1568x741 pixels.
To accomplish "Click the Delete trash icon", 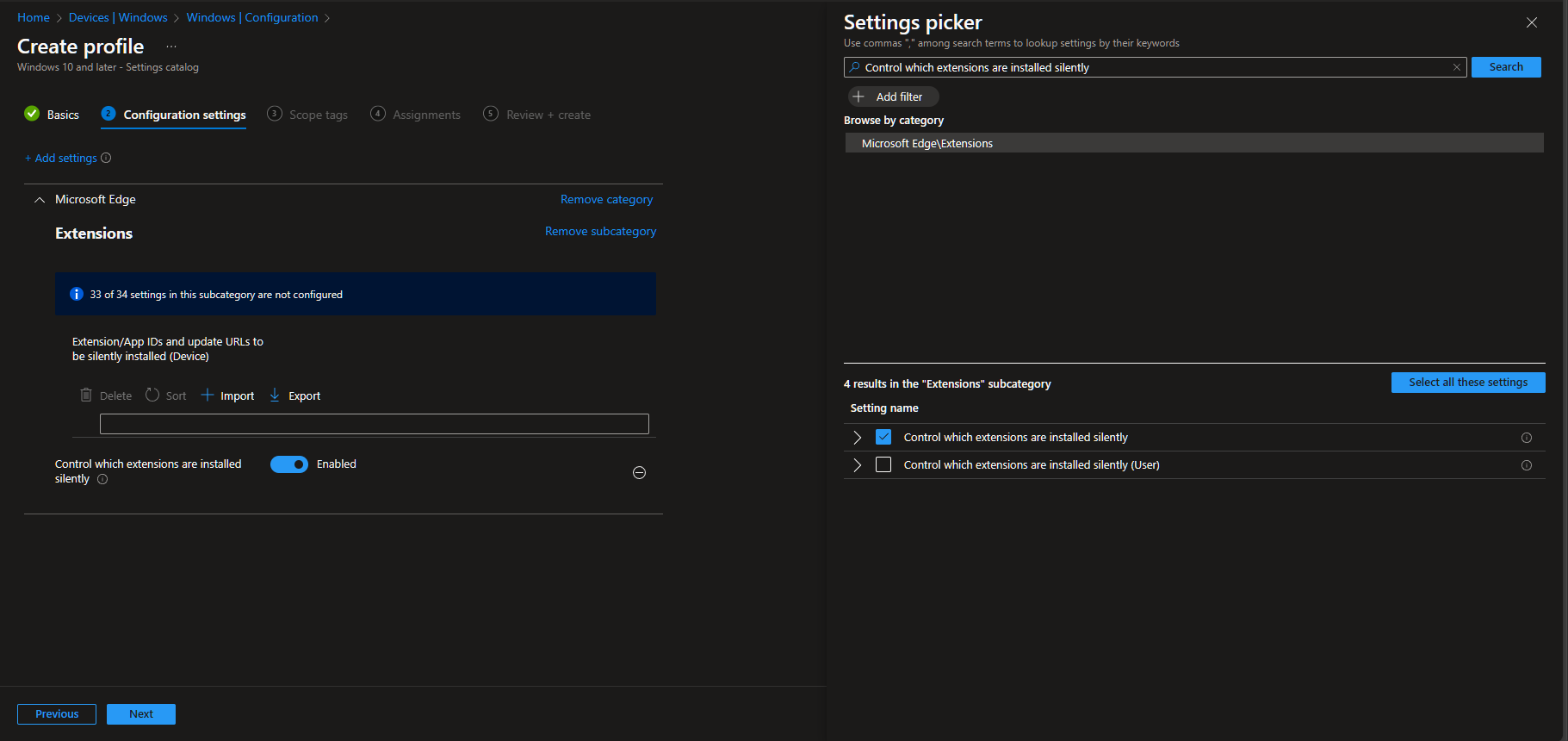I will [x=86, y=395].
